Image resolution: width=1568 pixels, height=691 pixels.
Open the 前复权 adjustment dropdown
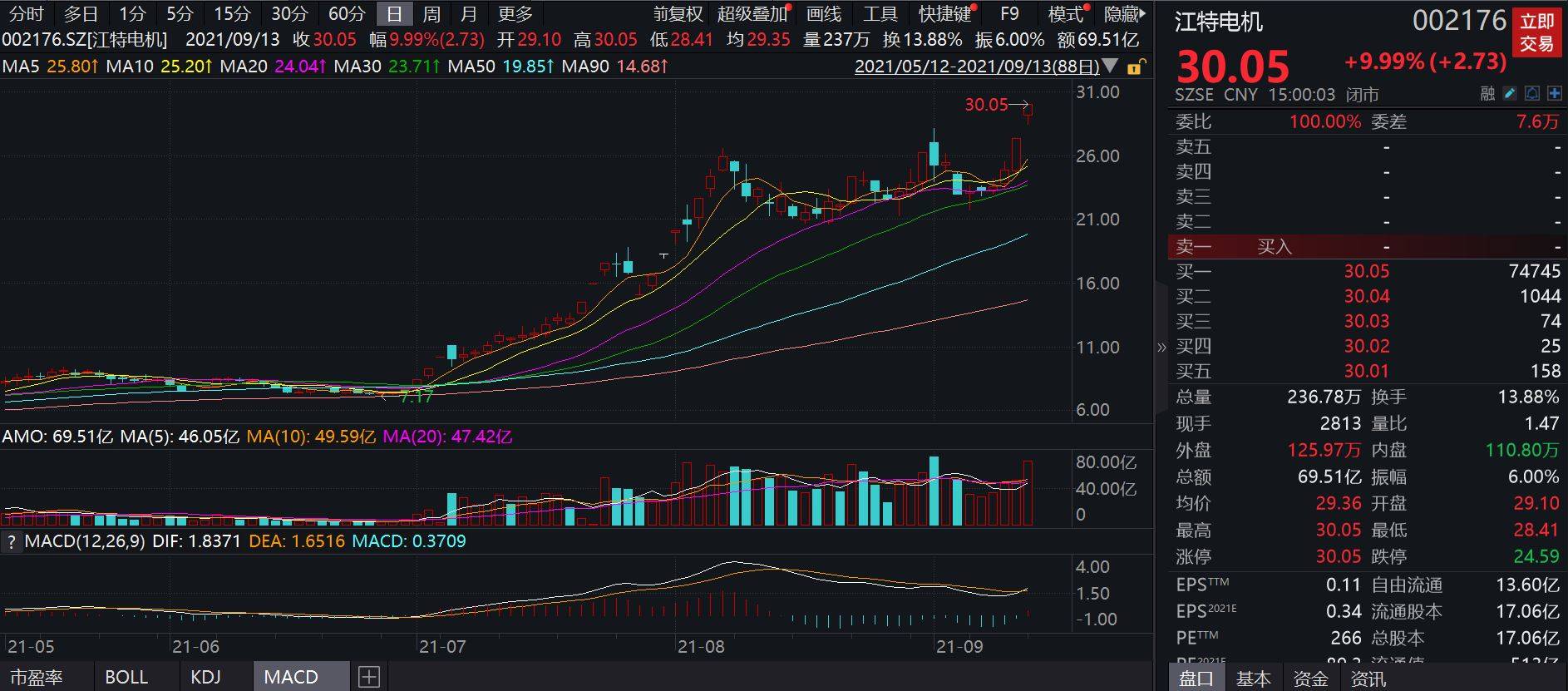click(678, 14)
